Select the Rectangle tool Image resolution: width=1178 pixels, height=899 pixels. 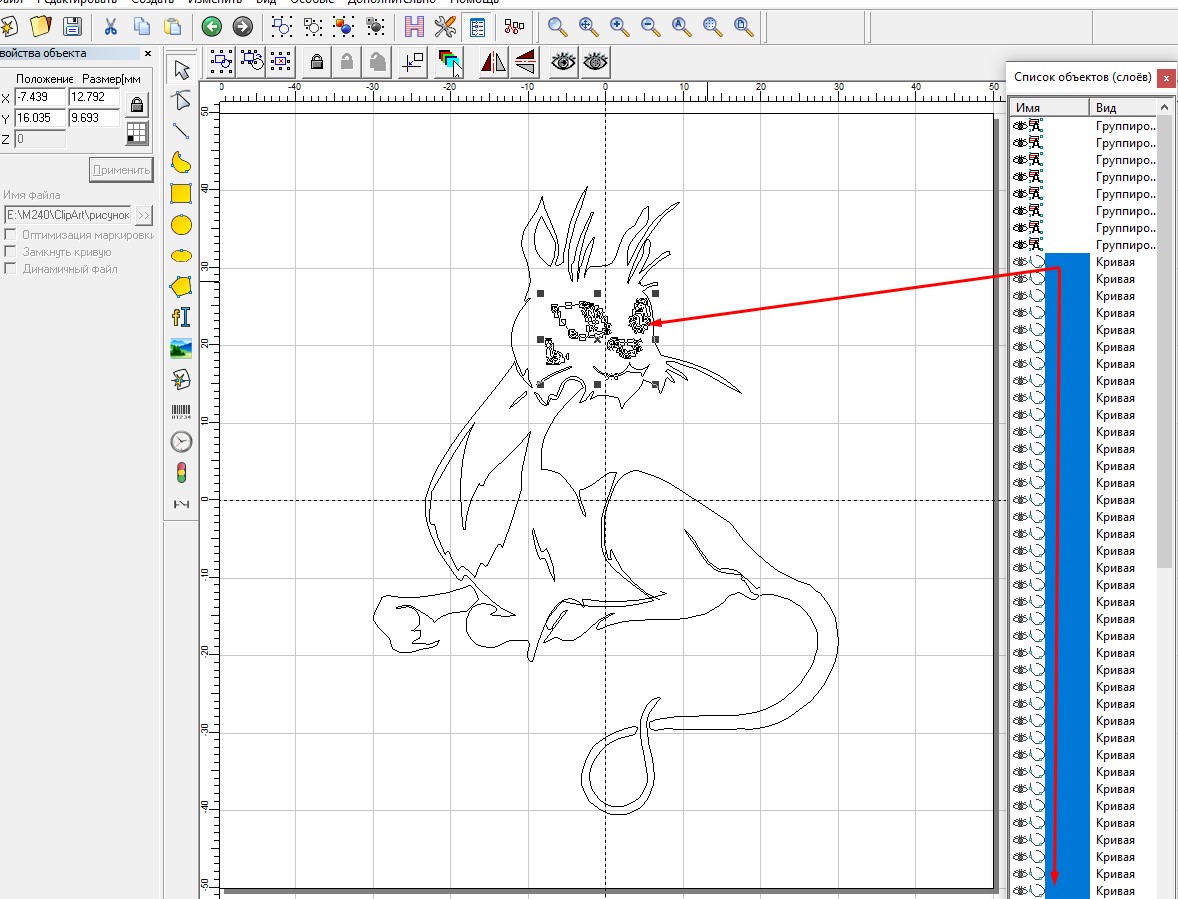pos(181,193)
